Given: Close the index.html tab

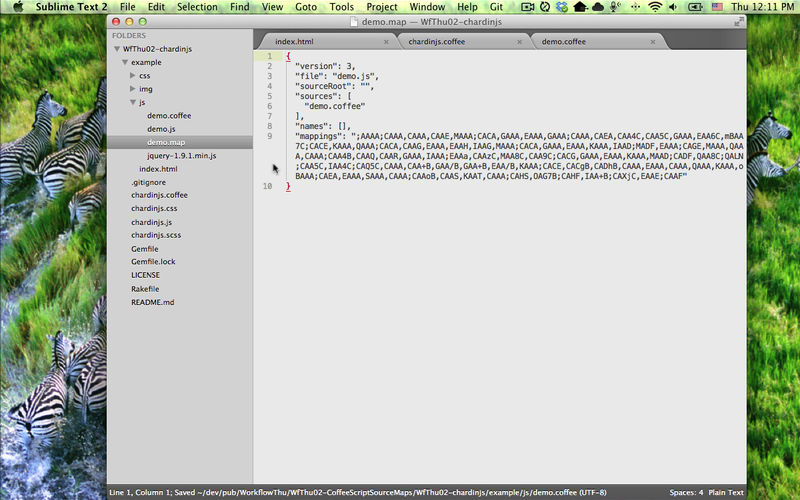Looking at the screenshot, I should (x=386, y=42).
